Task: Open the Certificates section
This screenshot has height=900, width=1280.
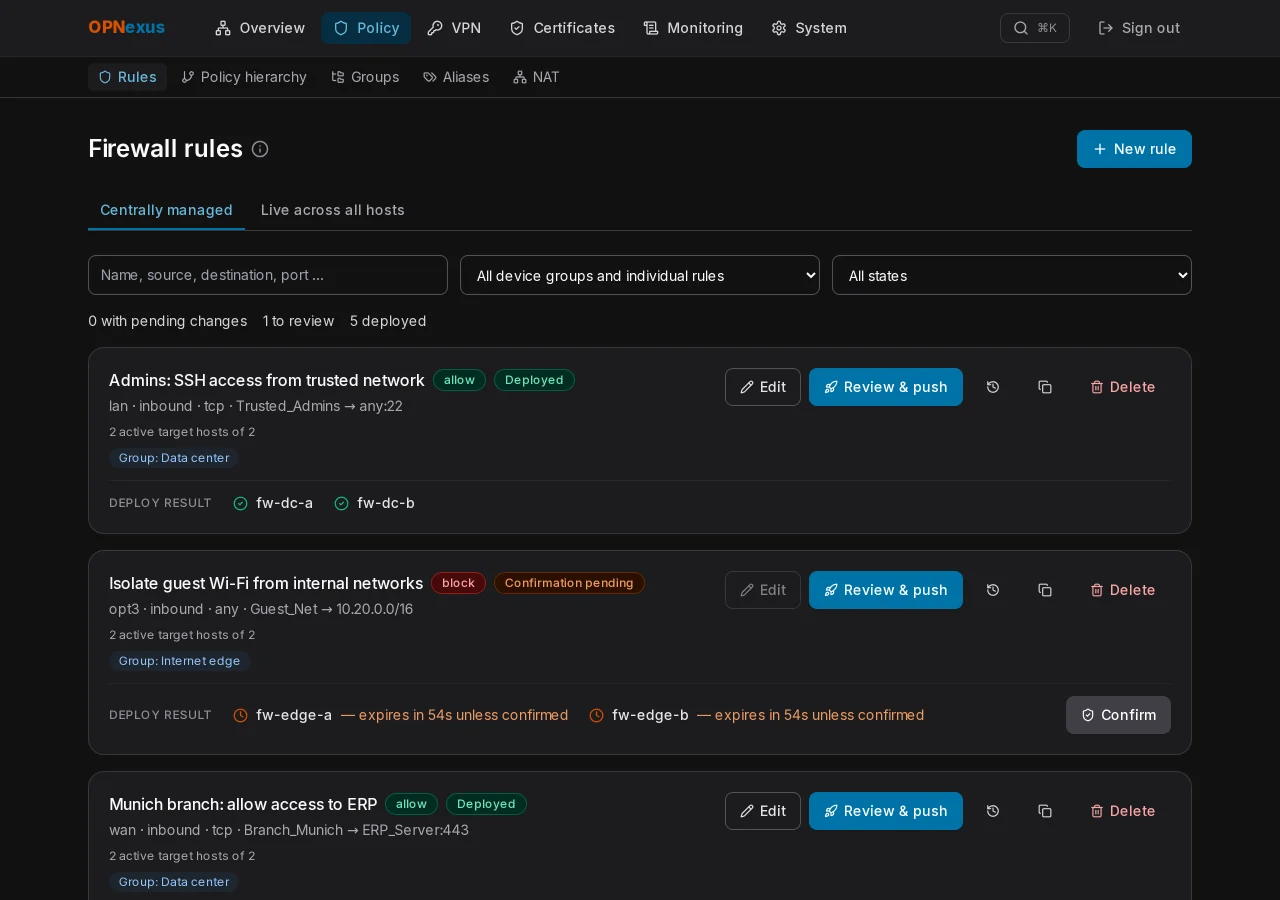Action: coord(562,28)
